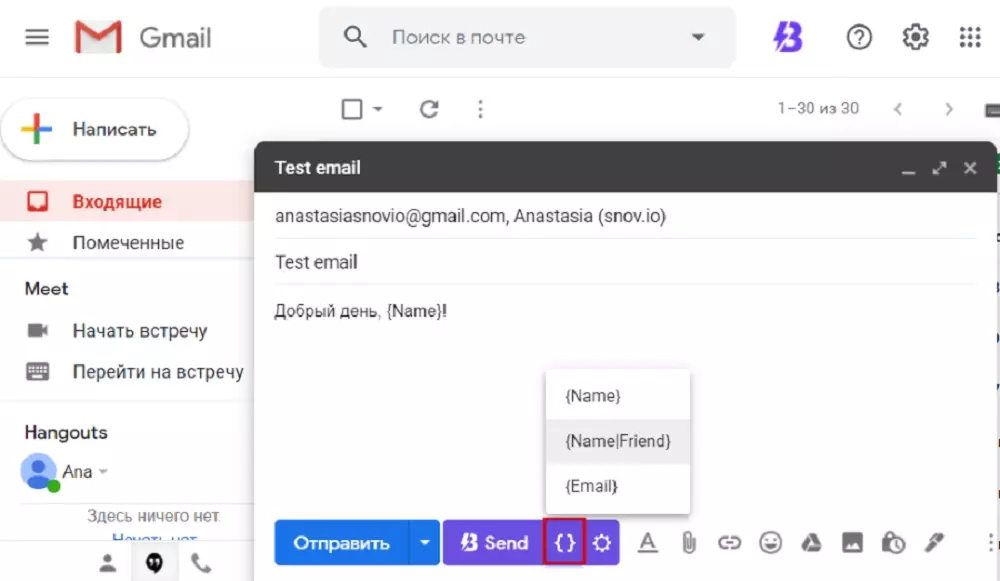
Task: Open Hangouts conversations tab icon
Action: pos(154,563)
